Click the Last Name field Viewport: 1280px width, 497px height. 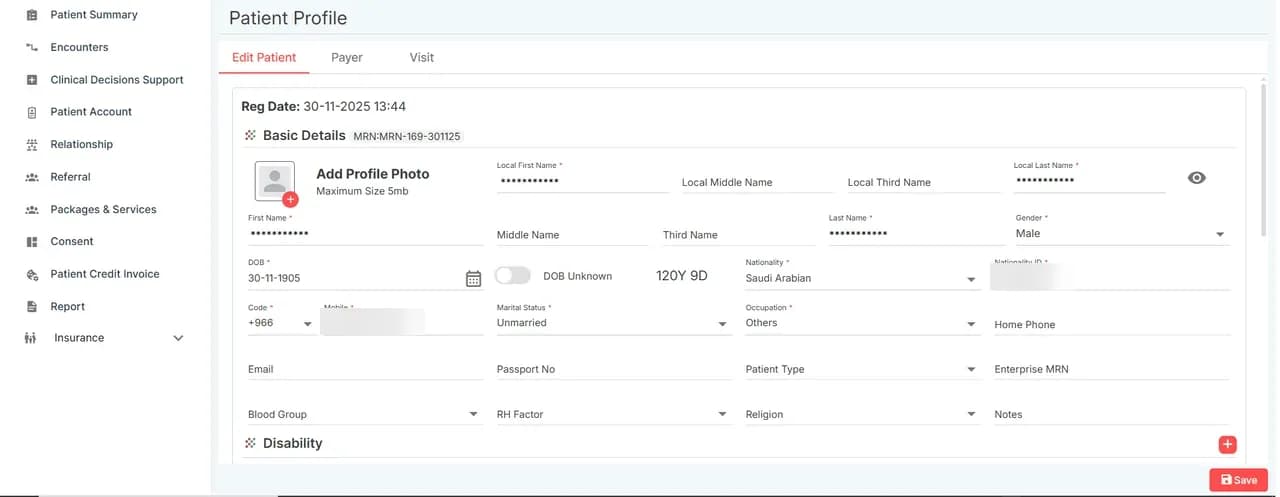point(915,233)
